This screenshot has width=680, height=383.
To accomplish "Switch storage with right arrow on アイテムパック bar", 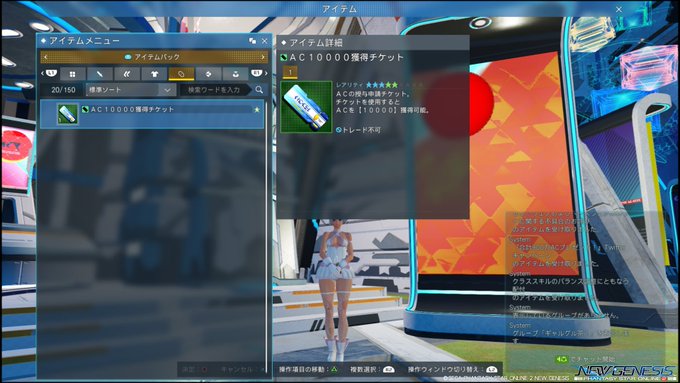I will (263, 57).
